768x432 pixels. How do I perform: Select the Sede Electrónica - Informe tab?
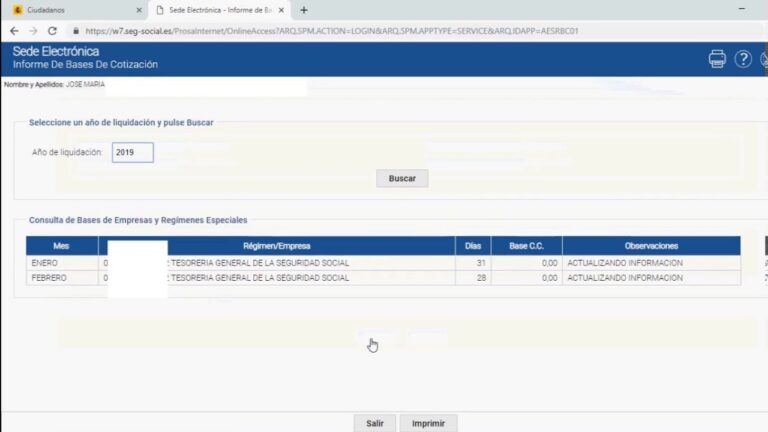click(219, 10)
